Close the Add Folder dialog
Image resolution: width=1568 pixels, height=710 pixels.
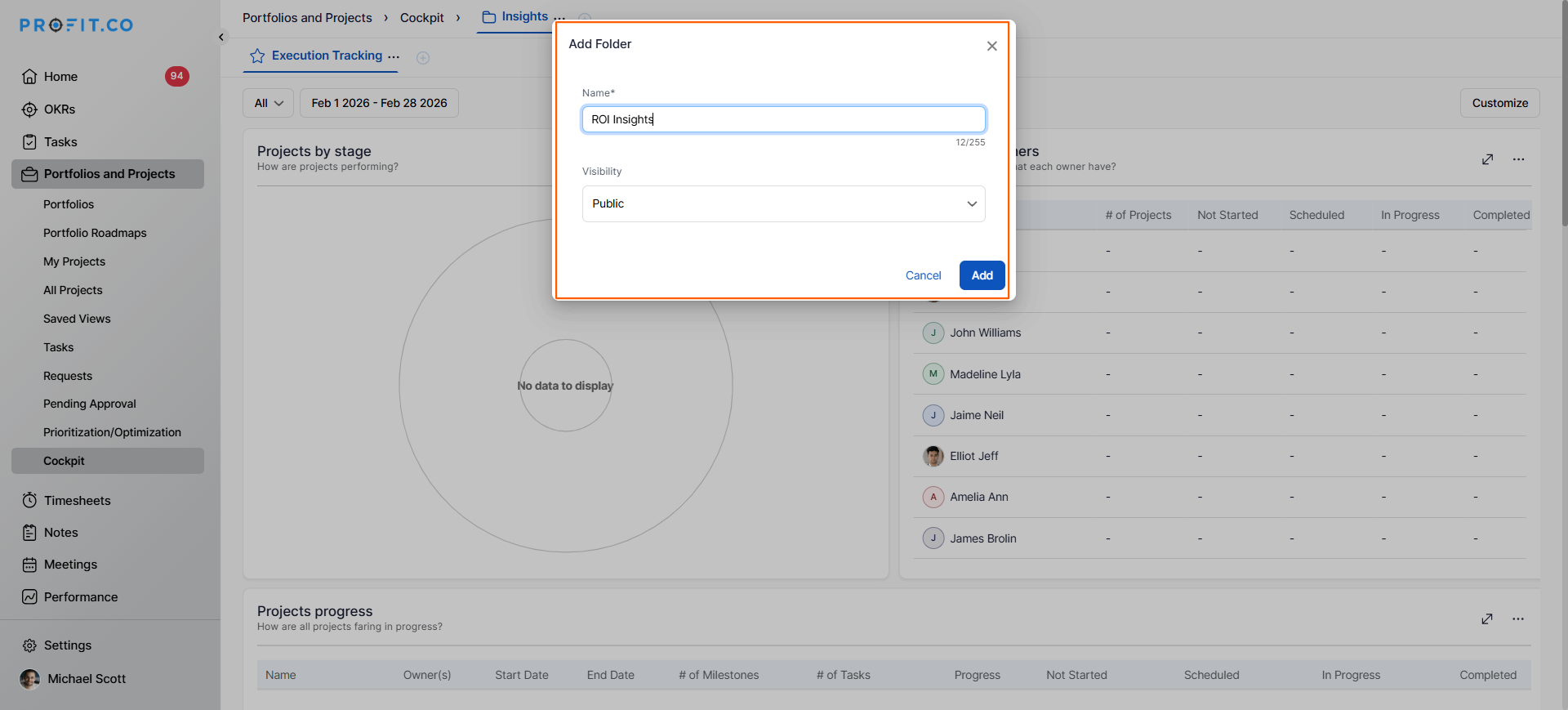(x=991, y=46)
